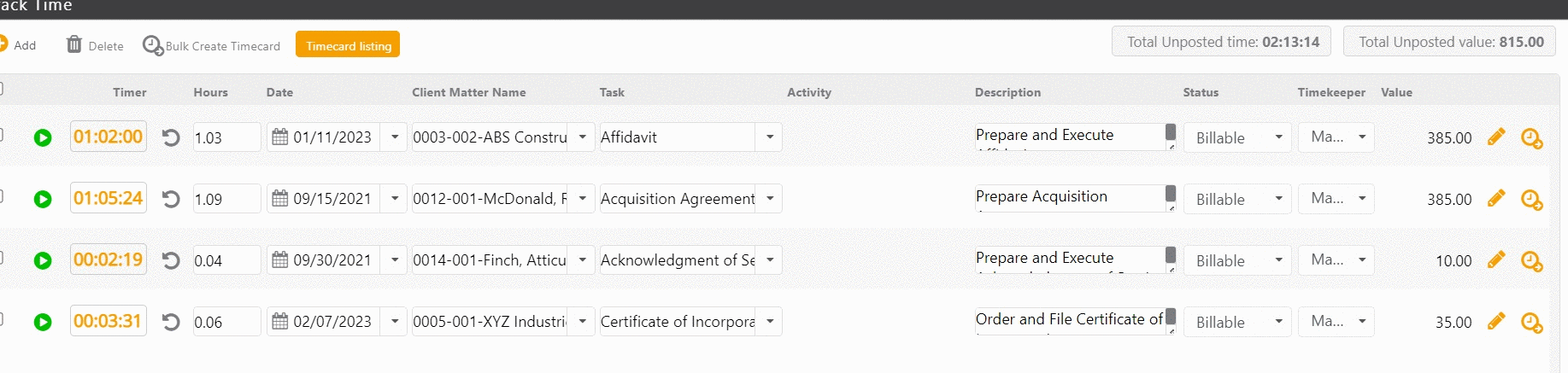Image resolution: width=1568 pixels, height=373 pixels.
Task: Click pencil icon for Certificate of Incorporation row
Action: pyautogui.click(x=1495, y=321)
